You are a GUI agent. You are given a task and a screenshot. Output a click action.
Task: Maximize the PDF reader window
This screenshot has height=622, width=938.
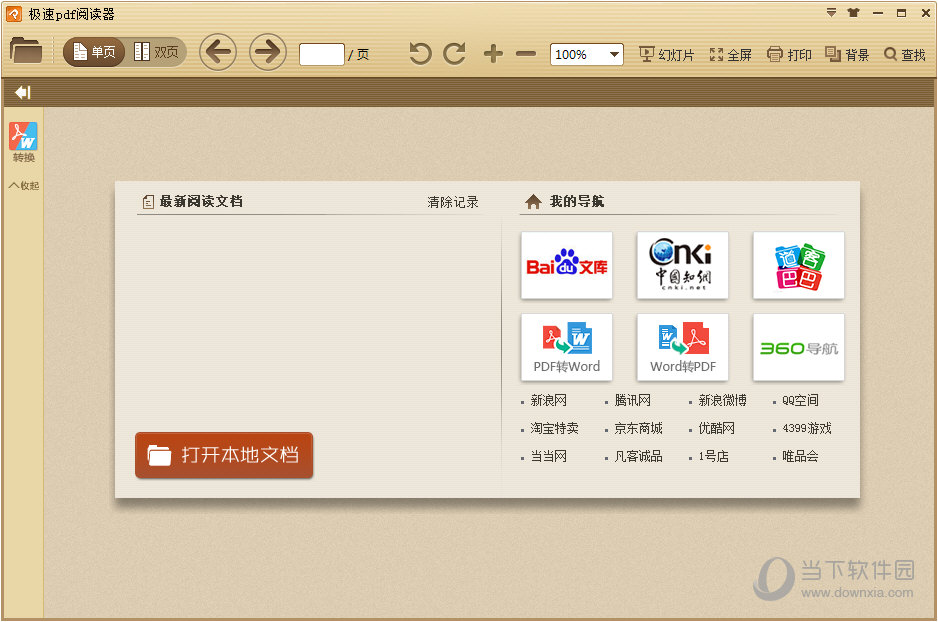tap(901, 13)
